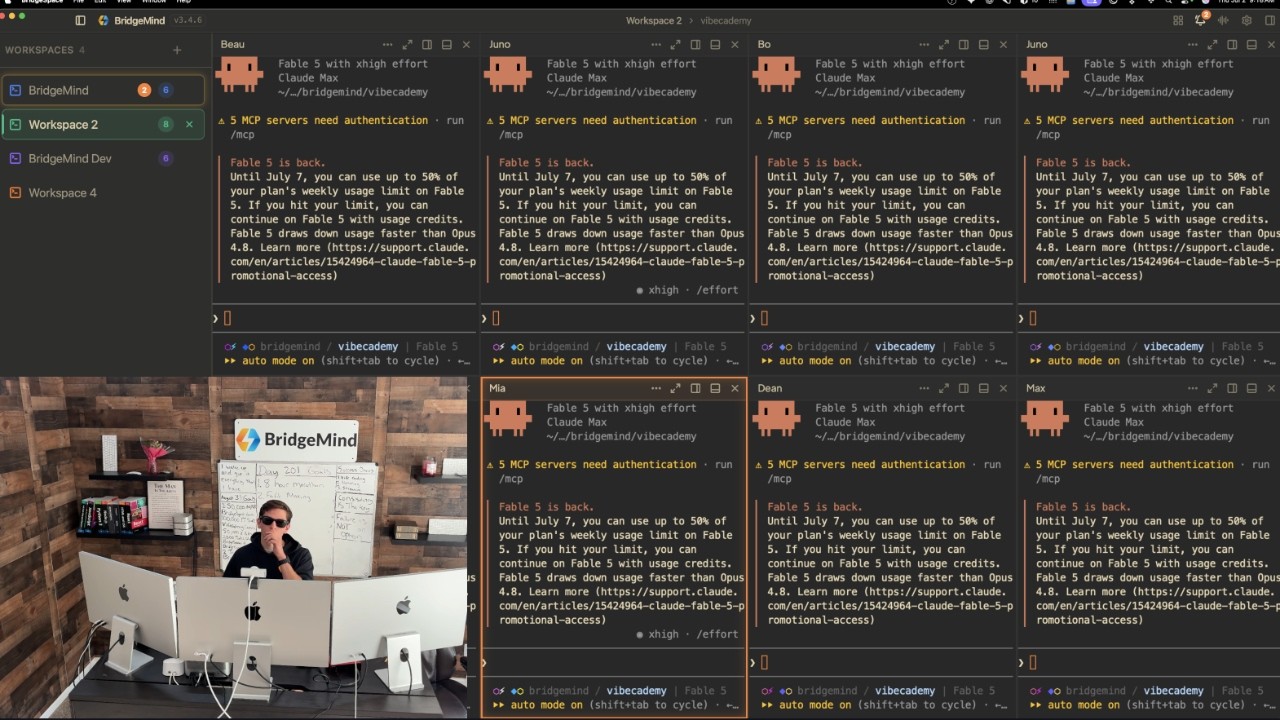Open the settings gear
This screenshot has height=720, width=1280.
point(1246,20)
